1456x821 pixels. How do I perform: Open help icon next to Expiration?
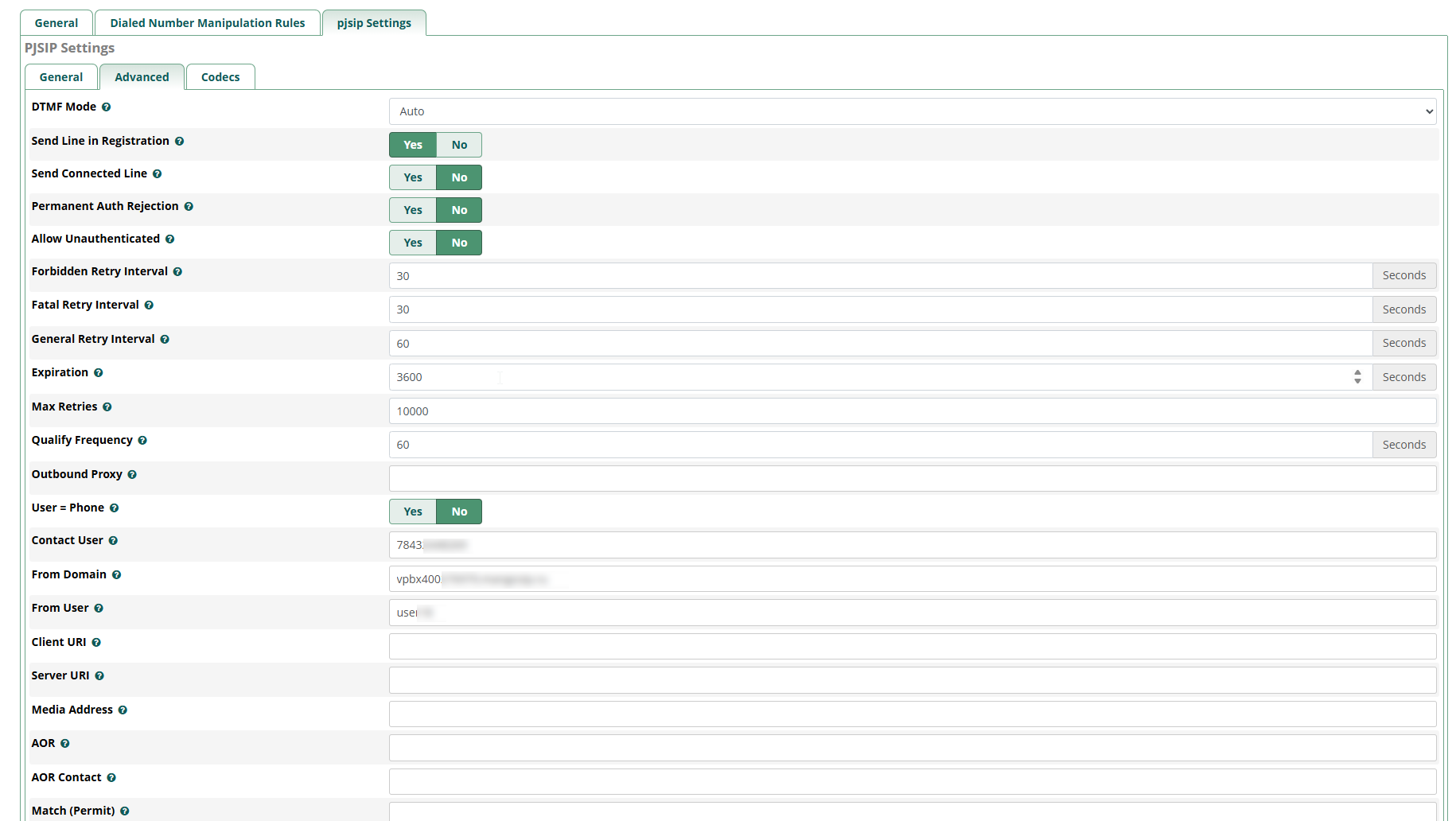pos(98,373)
